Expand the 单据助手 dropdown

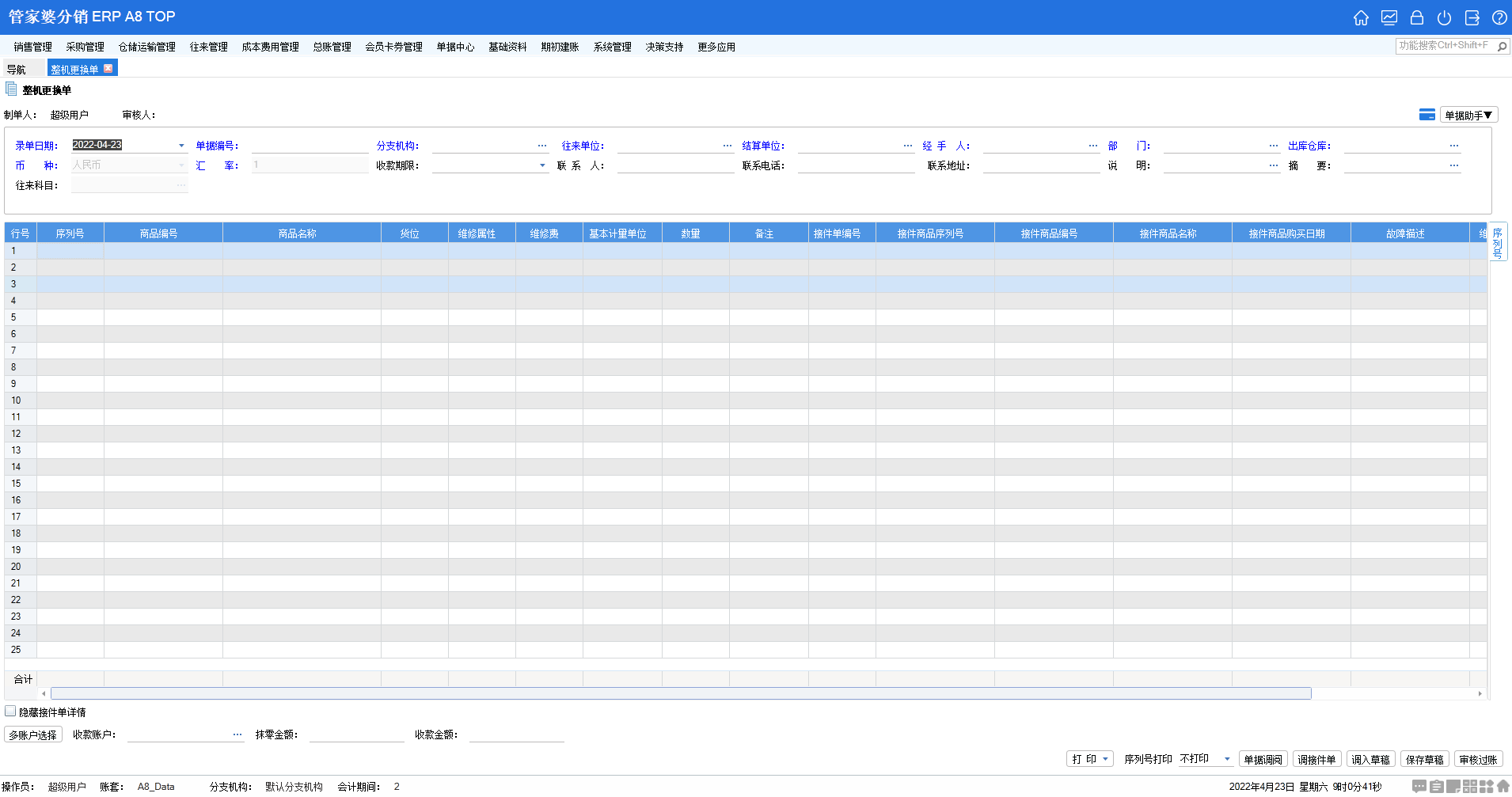click(x=1468, y=116)
